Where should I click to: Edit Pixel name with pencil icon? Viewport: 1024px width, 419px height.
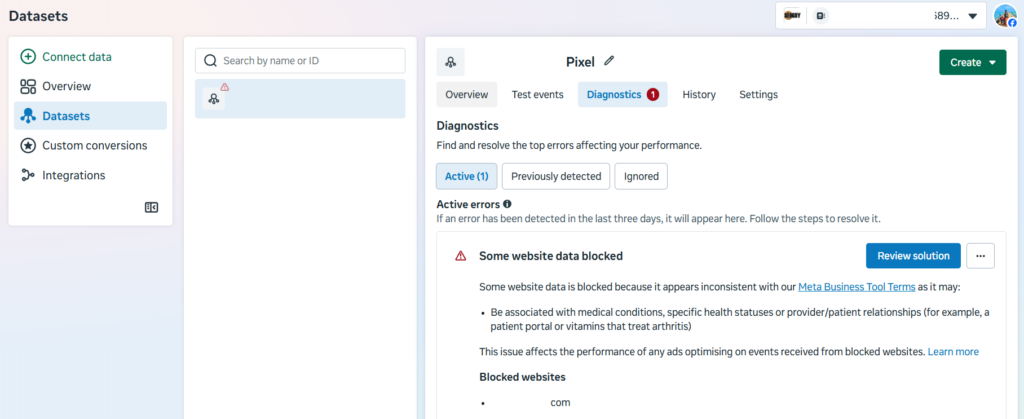(609, 61)
